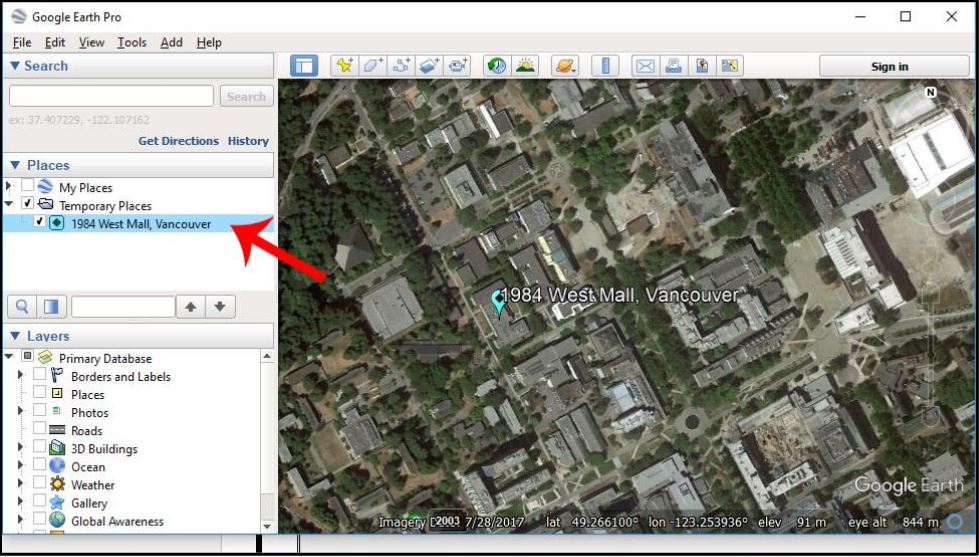Click the My Places globe icon
This screenshot has width=979, height=557.
coord(44,187)
